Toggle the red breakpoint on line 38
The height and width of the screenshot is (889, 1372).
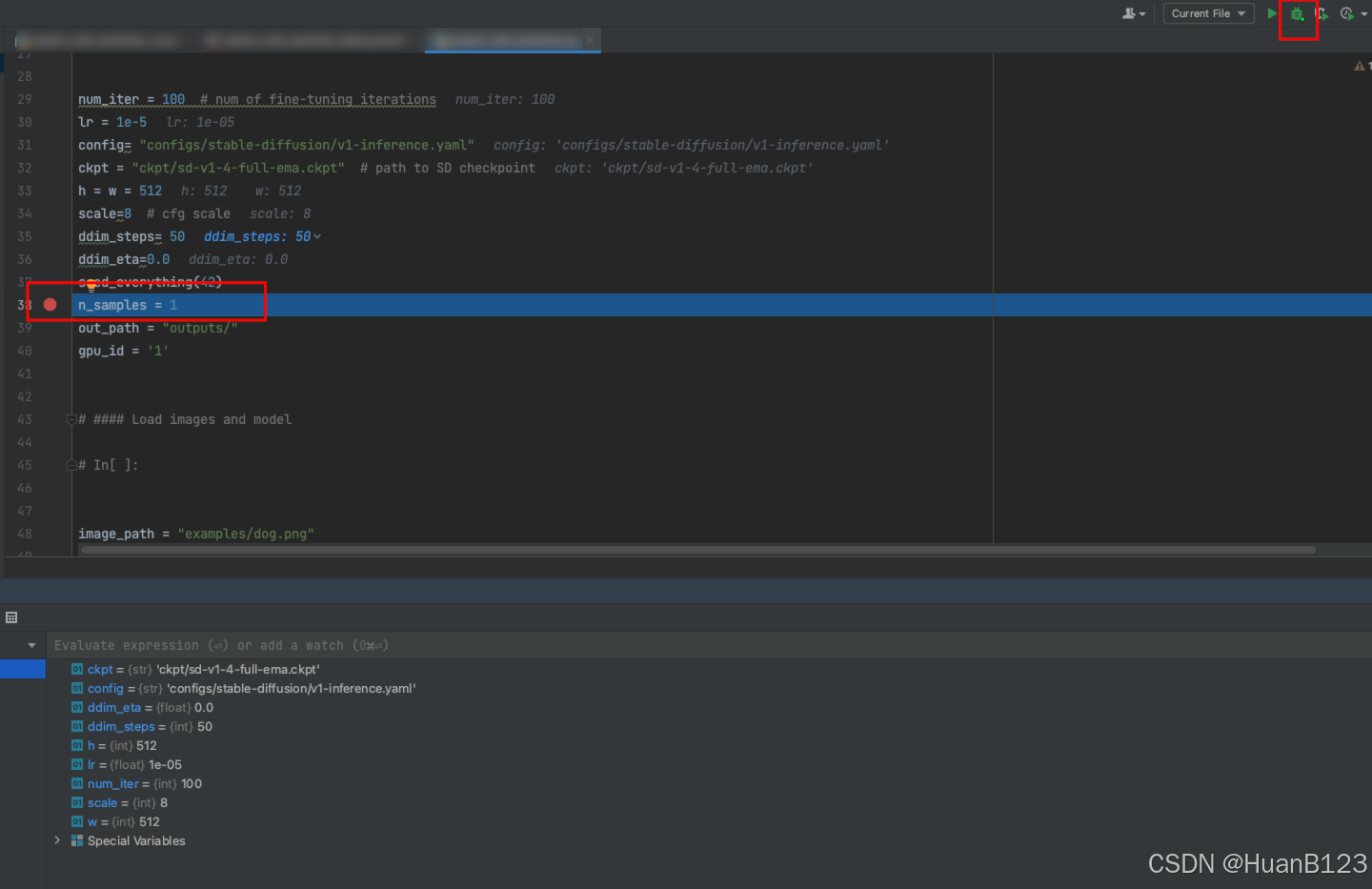pos(50,305)
